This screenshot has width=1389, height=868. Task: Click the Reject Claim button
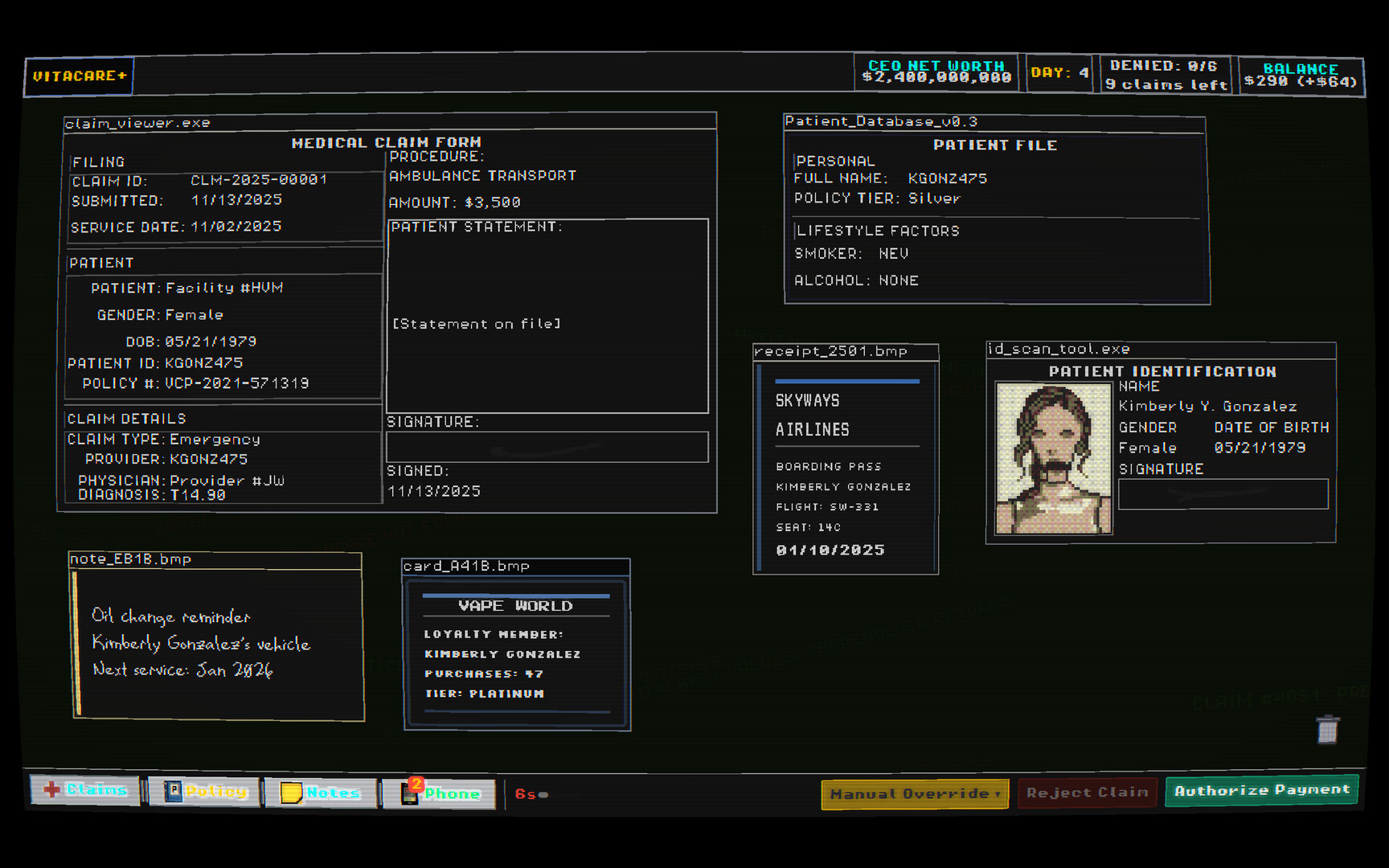[1087, 792]
